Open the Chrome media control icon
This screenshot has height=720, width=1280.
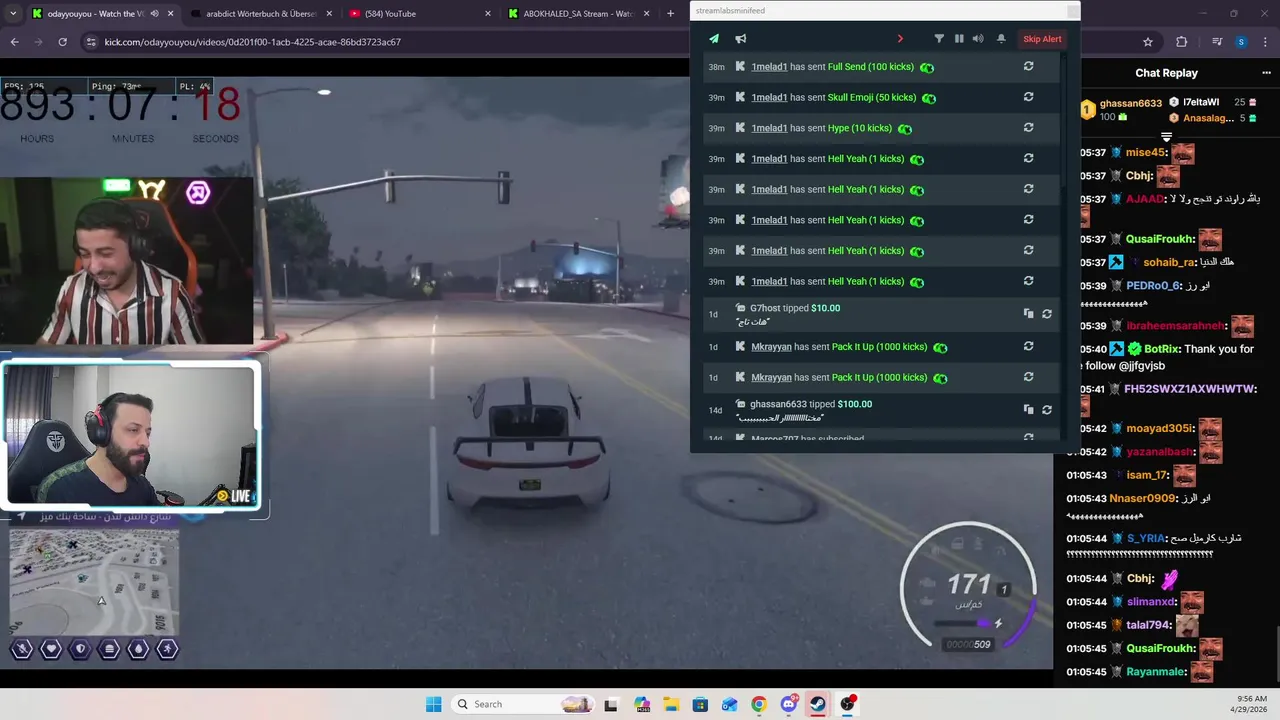tap(1216, 42)
